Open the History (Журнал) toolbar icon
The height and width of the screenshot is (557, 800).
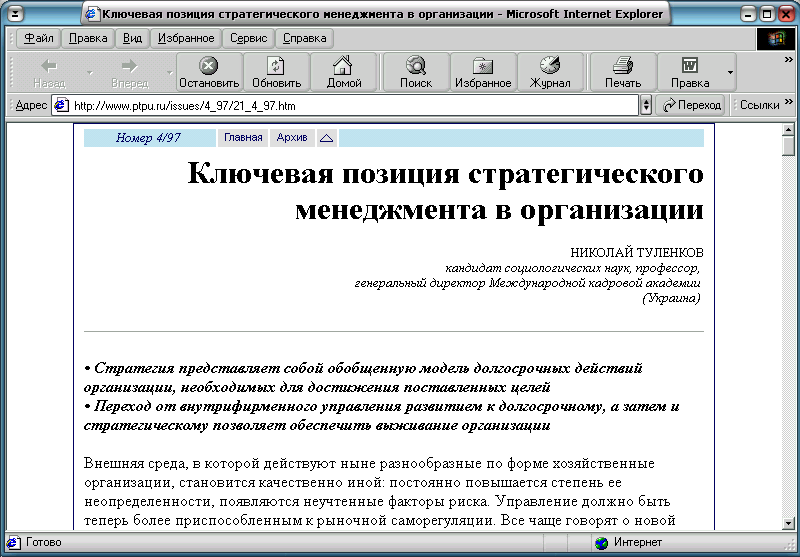550,72
